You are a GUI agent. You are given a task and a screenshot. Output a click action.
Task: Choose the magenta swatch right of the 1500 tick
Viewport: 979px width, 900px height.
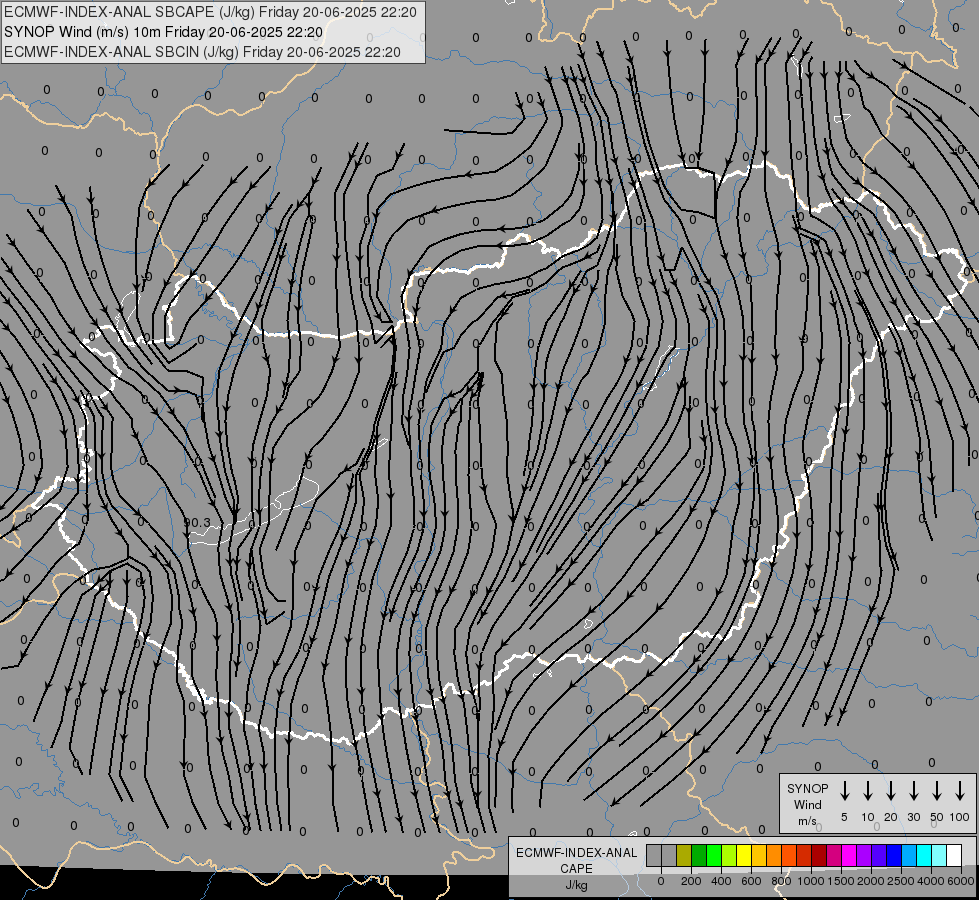849,855
